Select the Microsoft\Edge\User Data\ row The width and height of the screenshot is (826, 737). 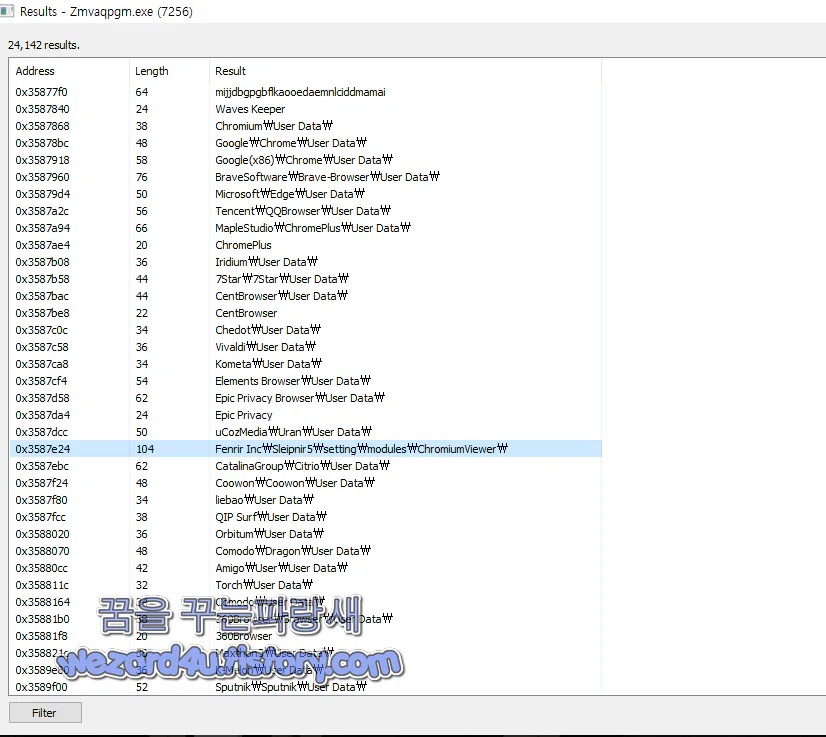pyautogui.click(x=306, y=194)
